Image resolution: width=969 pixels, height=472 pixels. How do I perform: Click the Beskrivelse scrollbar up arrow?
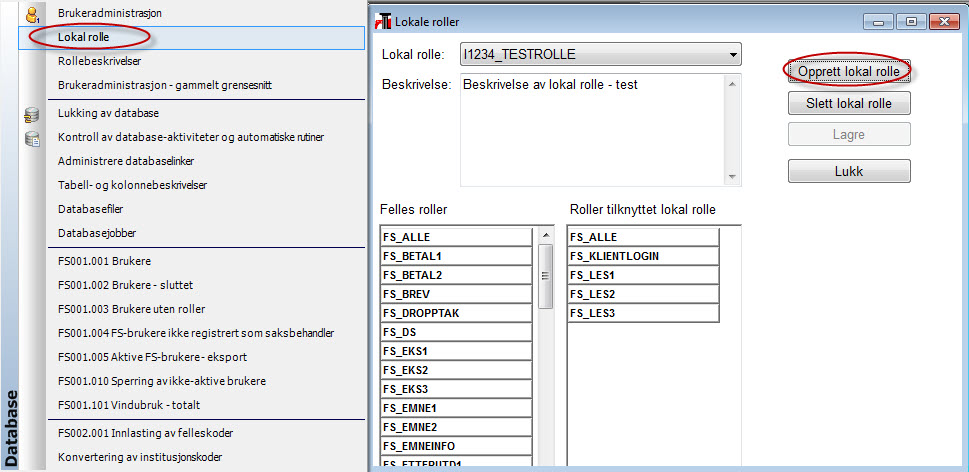733,84
